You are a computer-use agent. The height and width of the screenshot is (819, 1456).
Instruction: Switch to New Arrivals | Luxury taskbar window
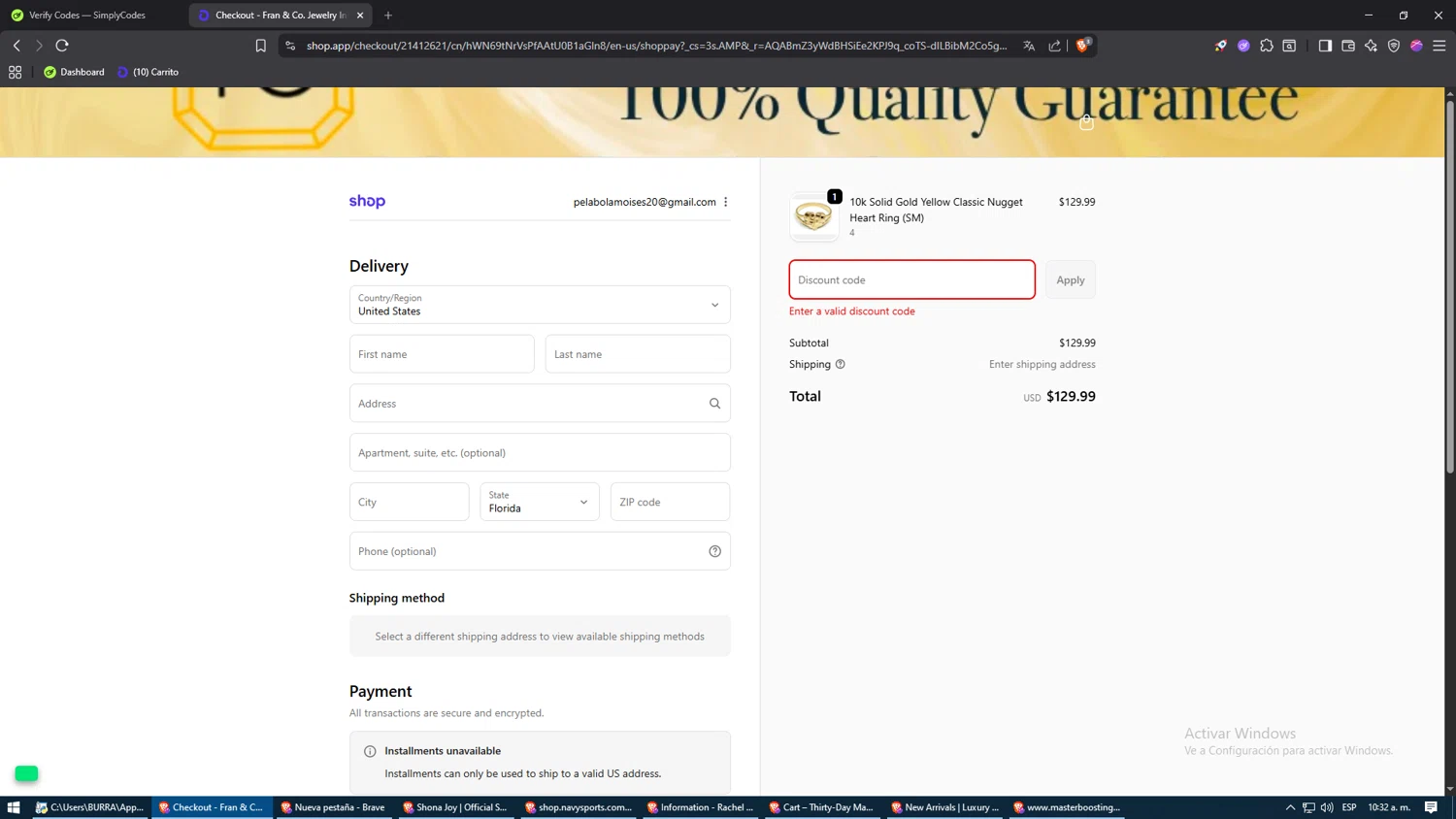[x=944, y=807]
